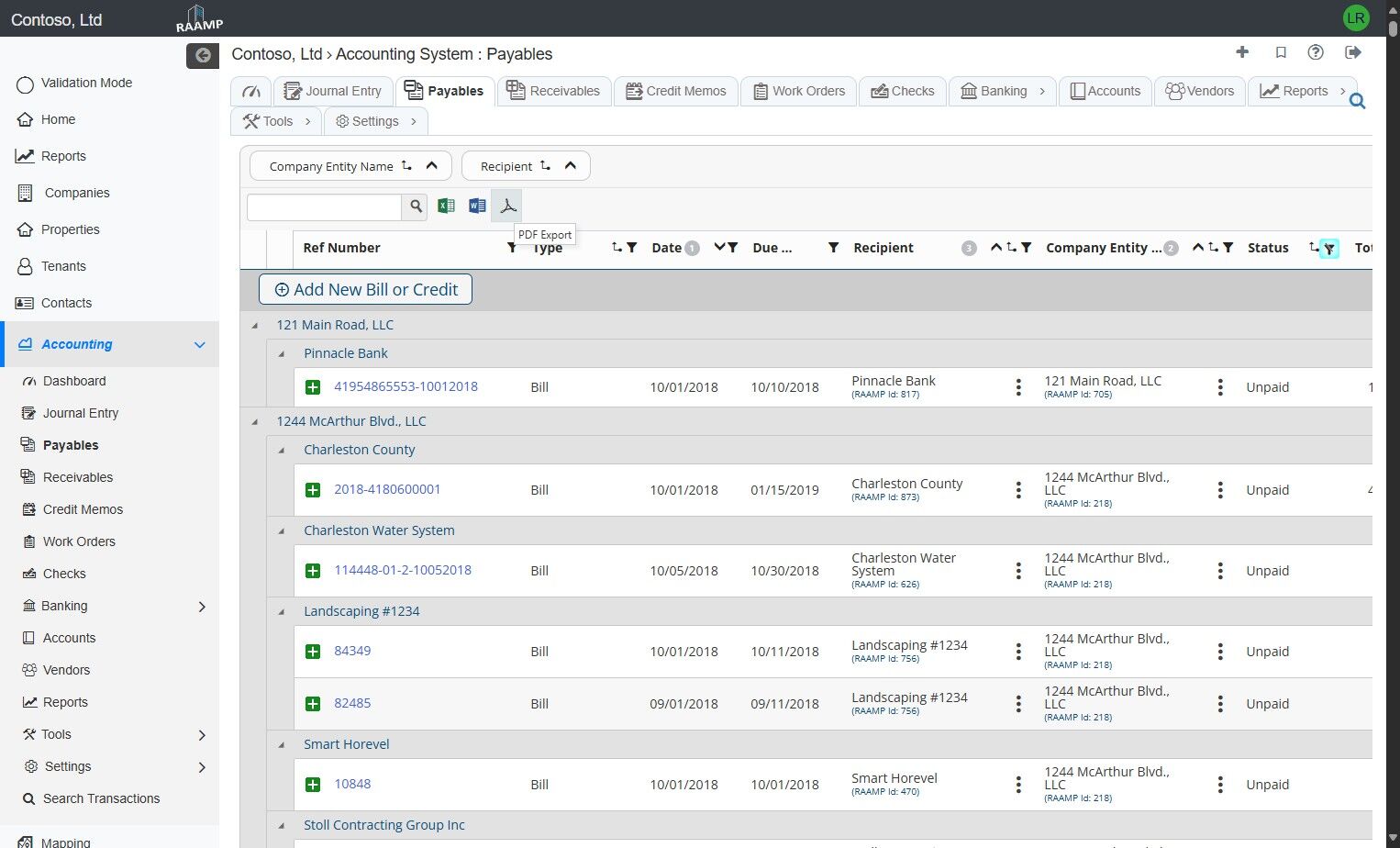Click the logout icon at top right
This screenshot has height=848, width=1400.
[x=1352, y=52]
